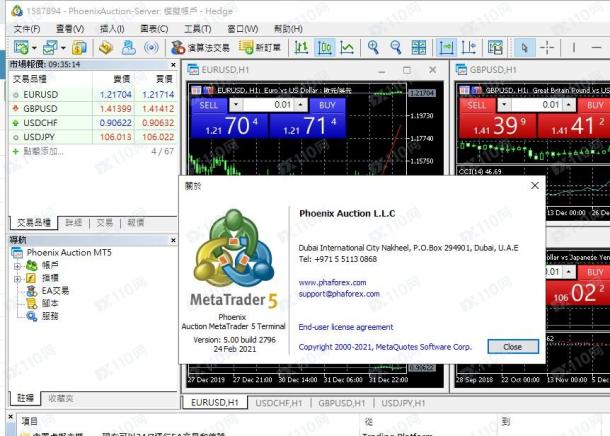The image size is (610, 436).
Task: Open the Charts menu (圖表)
Action: (x=154, y=29)
